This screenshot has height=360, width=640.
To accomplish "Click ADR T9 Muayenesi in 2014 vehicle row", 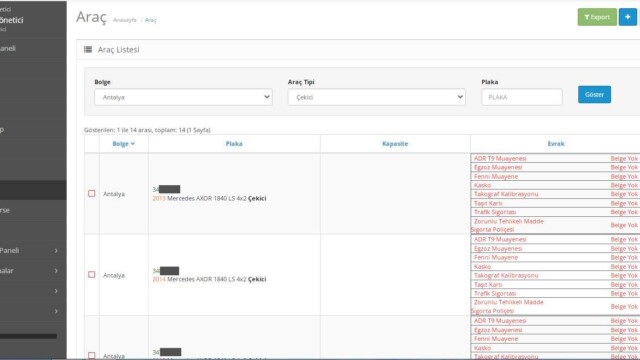I will (500, 240).
